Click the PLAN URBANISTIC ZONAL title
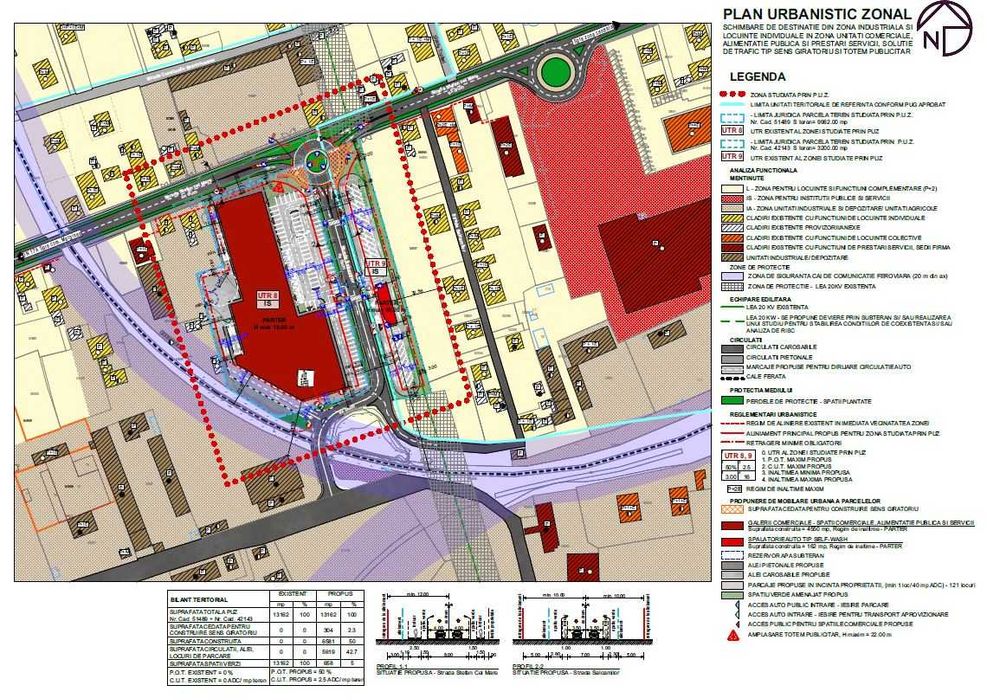The image size is (987, 700). pos(816,14)
